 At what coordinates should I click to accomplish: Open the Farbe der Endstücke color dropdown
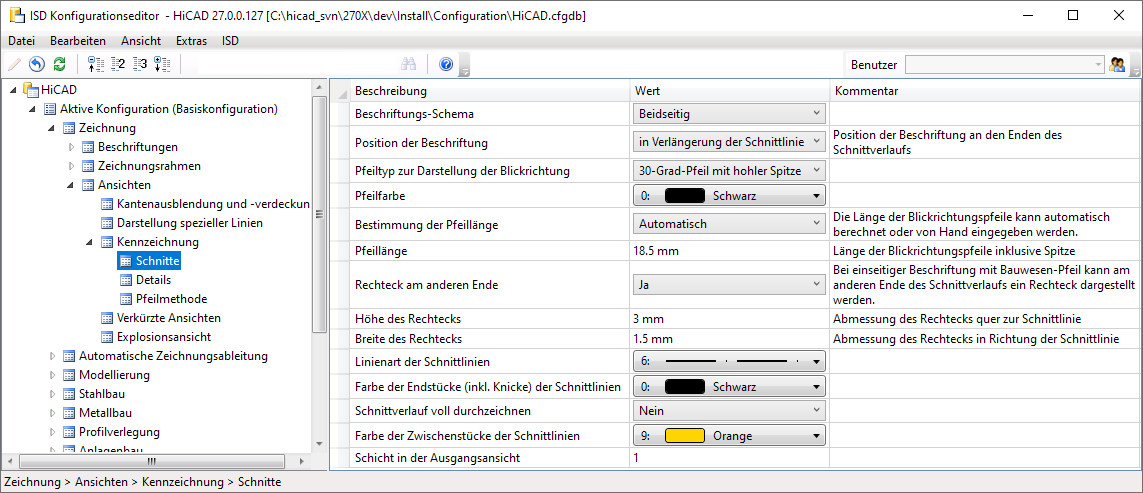coord(729,387)
